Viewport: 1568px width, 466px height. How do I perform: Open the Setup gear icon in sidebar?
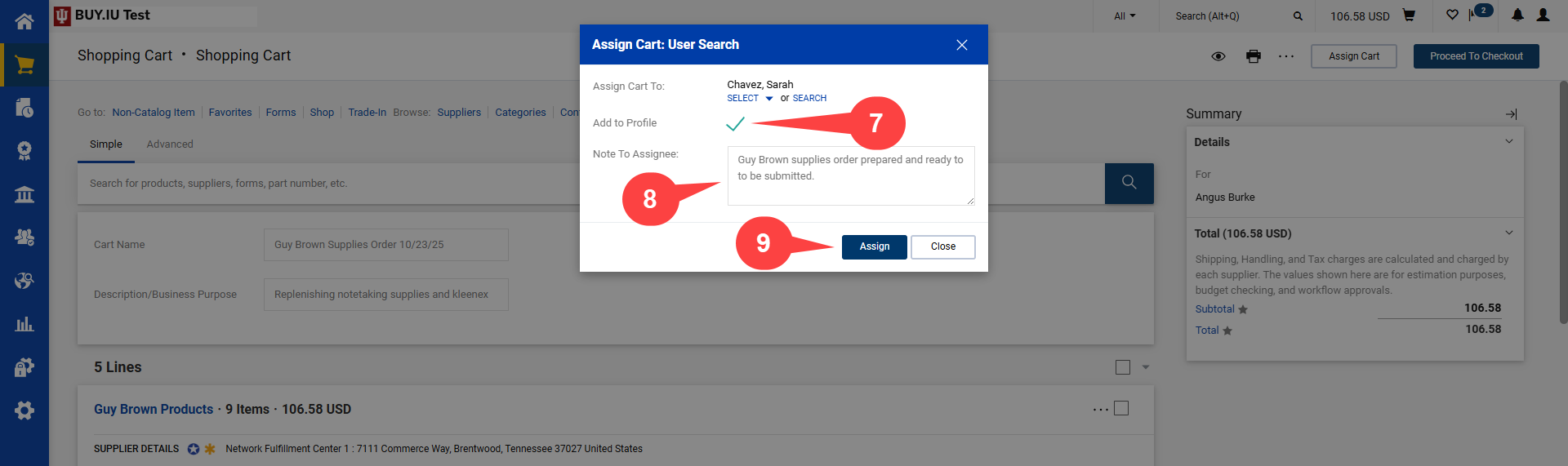(24, 411)
